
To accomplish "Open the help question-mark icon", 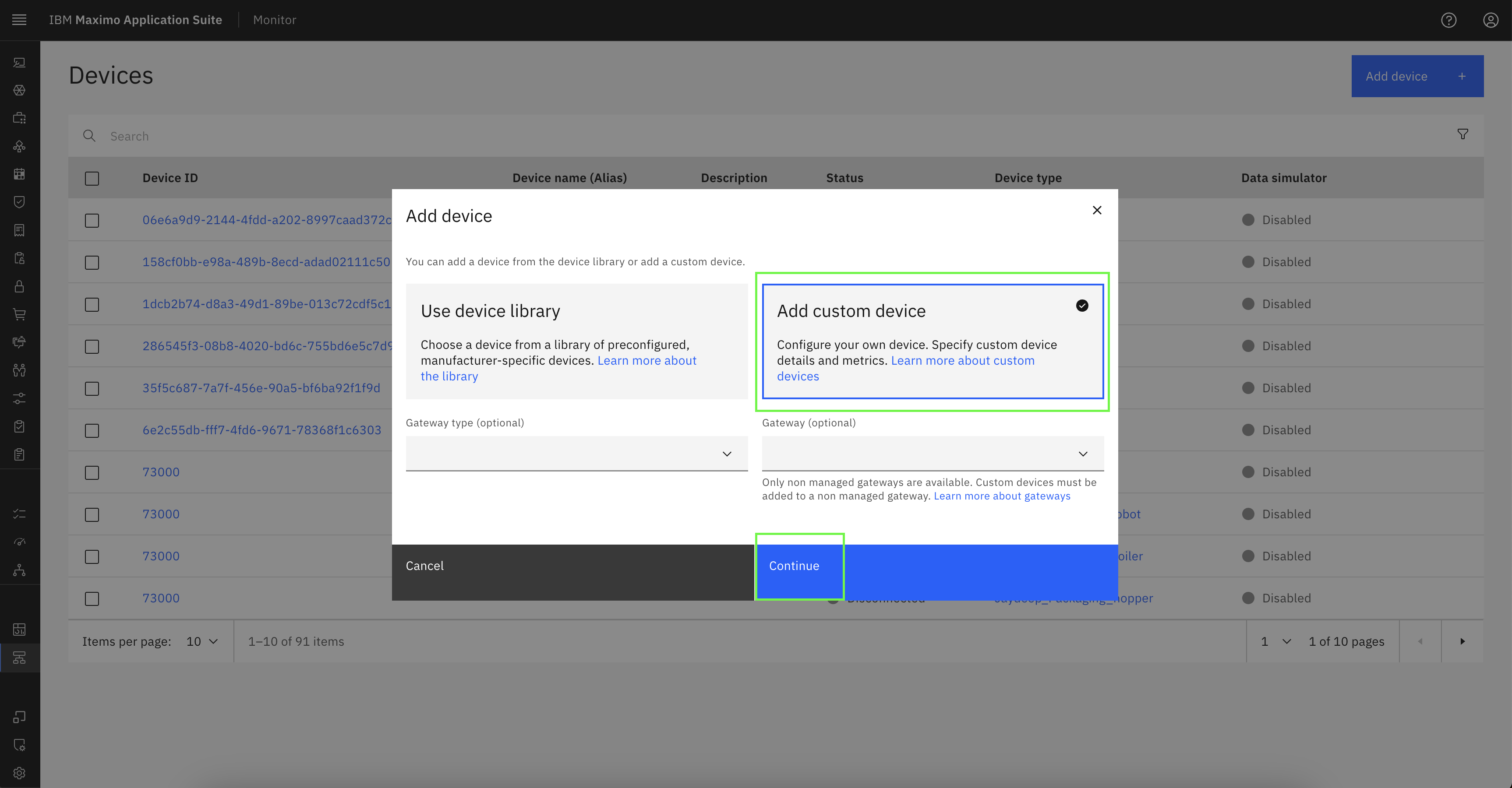I will pyautogui.click(x=1448, y=20).
